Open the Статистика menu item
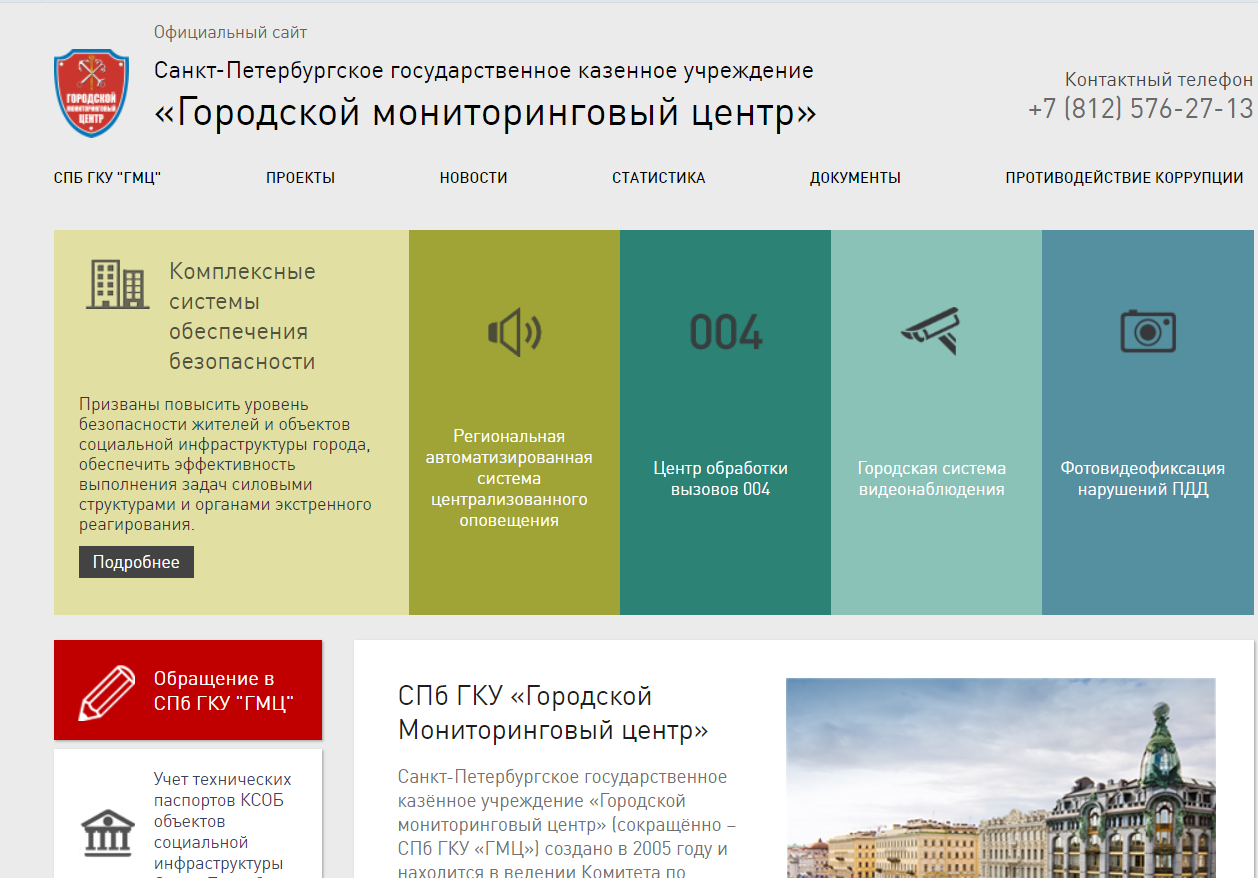 click(658, 178)
